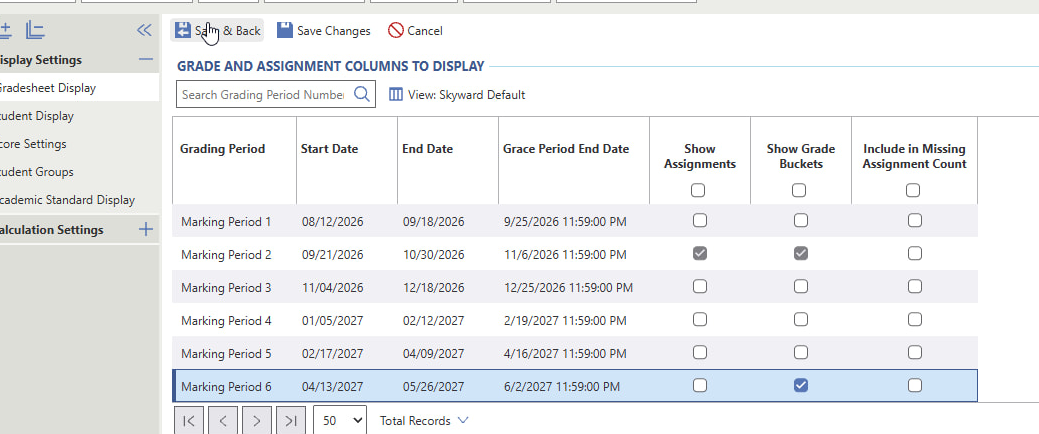Expand the Total Records chevron

(x=463, y=420)
